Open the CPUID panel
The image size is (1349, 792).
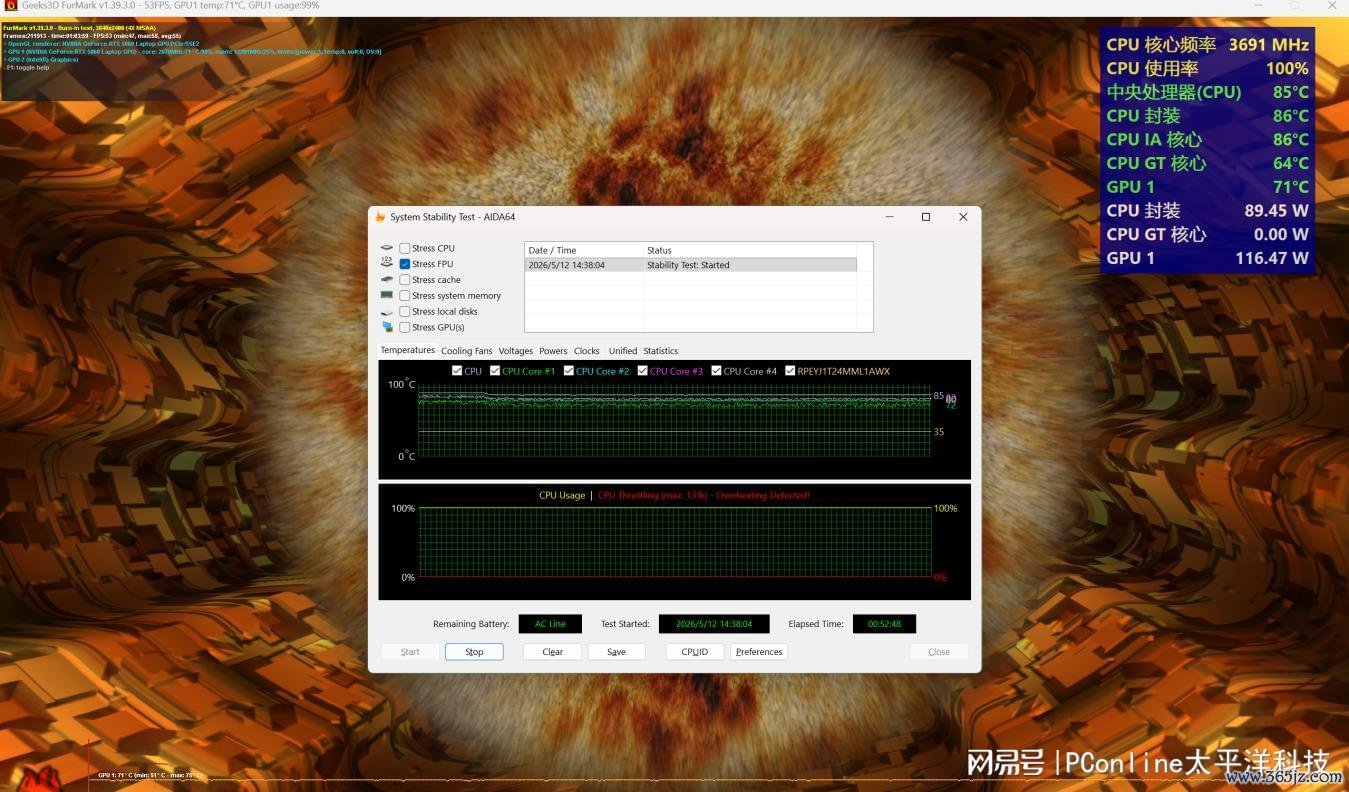click(x=695, y=652)
